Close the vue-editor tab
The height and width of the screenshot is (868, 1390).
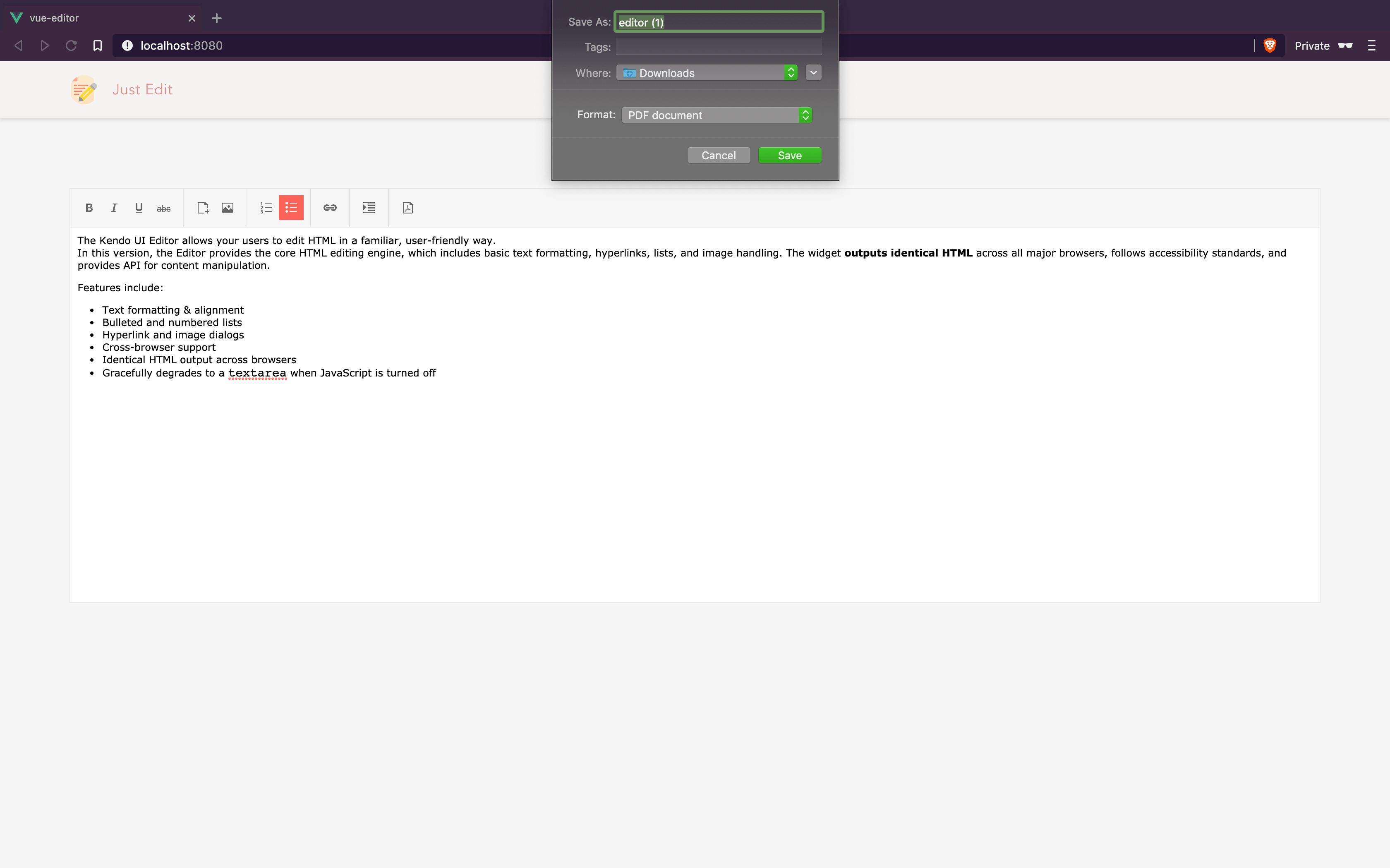click(192, 18)
